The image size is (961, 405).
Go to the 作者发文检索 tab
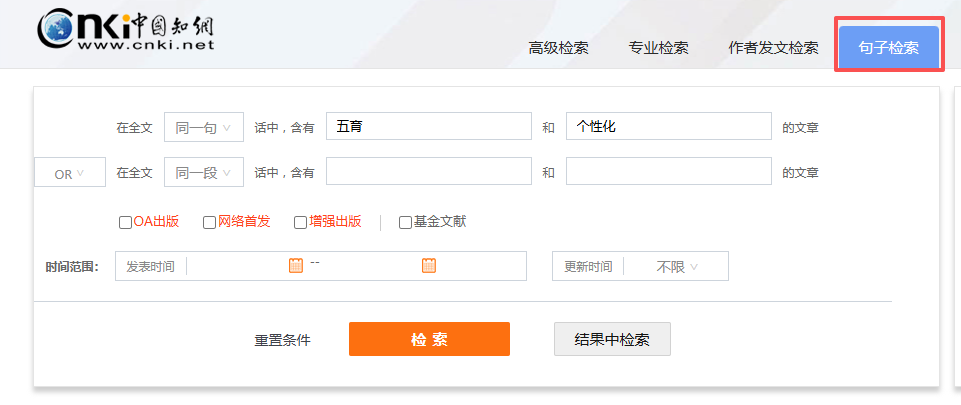click(x=773, y=48)
